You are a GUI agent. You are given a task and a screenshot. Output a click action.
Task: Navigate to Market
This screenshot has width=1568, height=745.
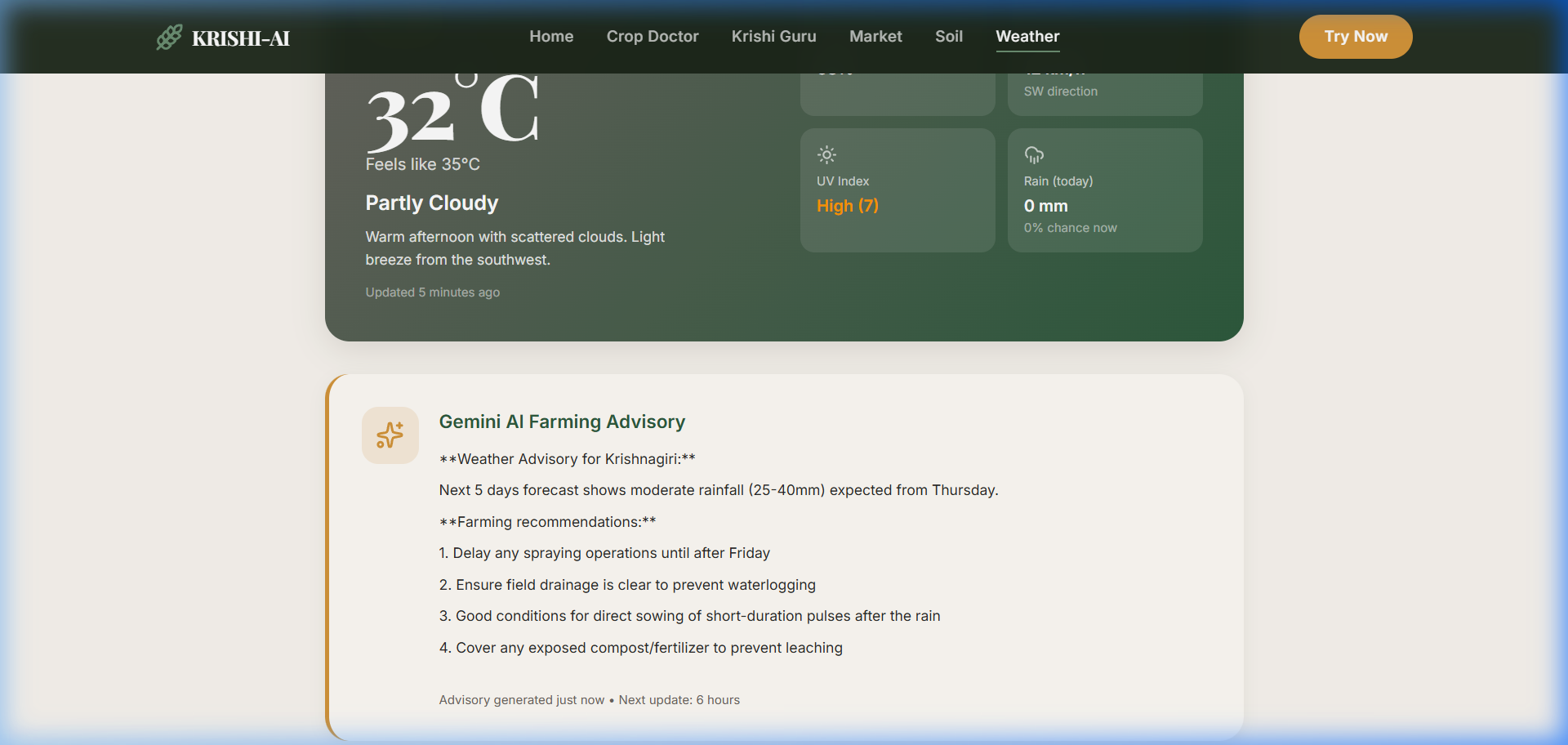click(875, 37)
